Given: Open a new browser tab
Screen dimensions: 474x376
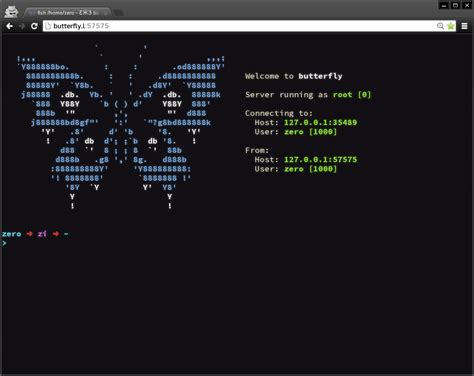Looking at the screenshot, I should tap(118, 13).
